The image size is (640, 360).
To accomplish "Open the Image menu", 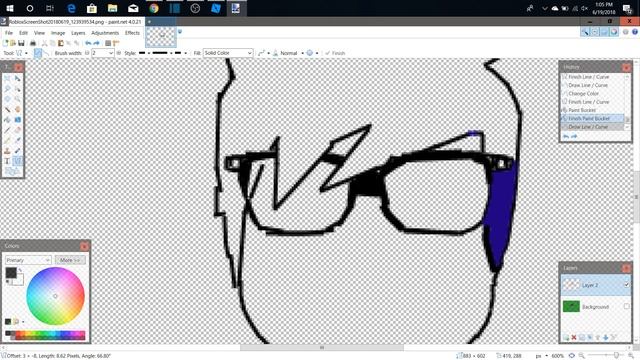I will (58, 33).
